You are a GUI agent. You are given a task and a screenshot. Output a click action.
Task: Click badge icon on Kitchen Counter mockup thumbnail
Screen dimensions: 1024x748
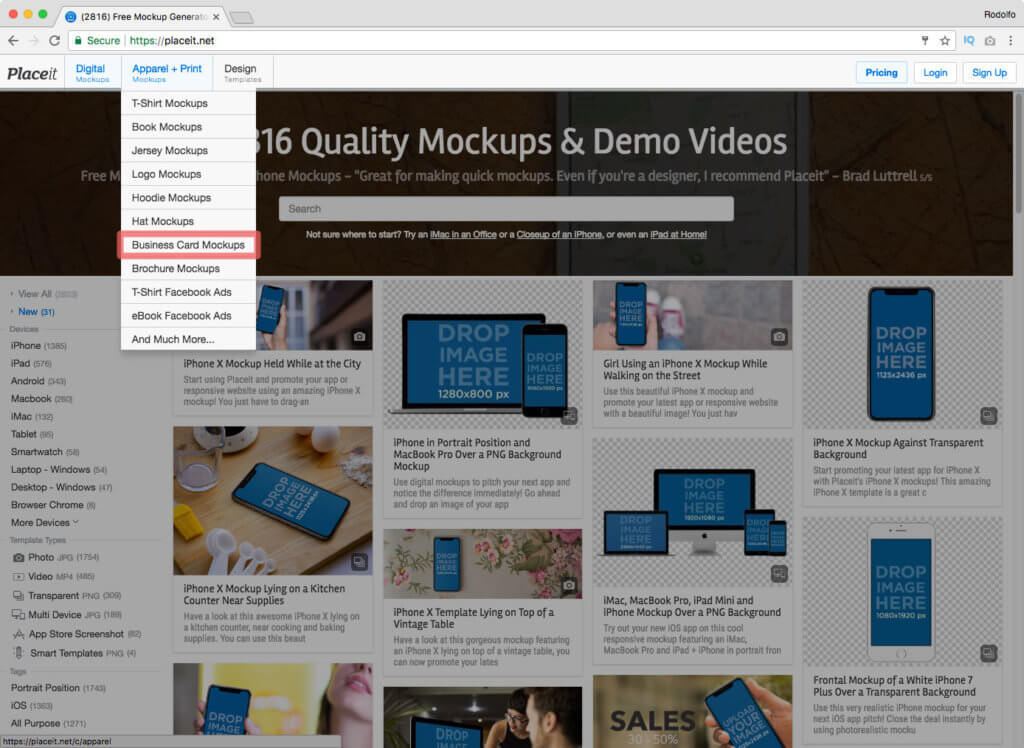[359, 562]
